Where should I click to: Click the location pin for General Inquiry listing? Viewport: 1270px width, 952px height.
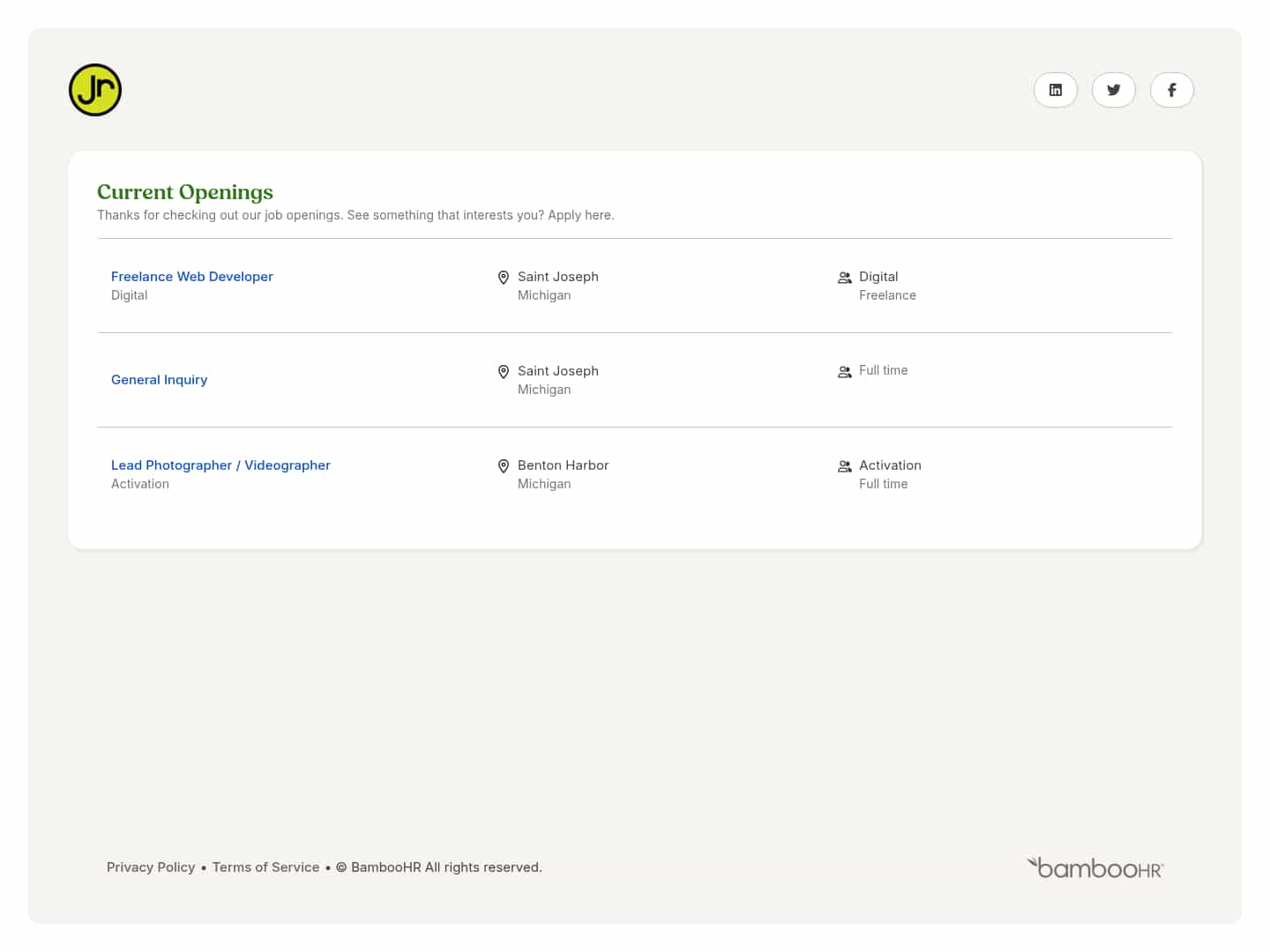504,371
